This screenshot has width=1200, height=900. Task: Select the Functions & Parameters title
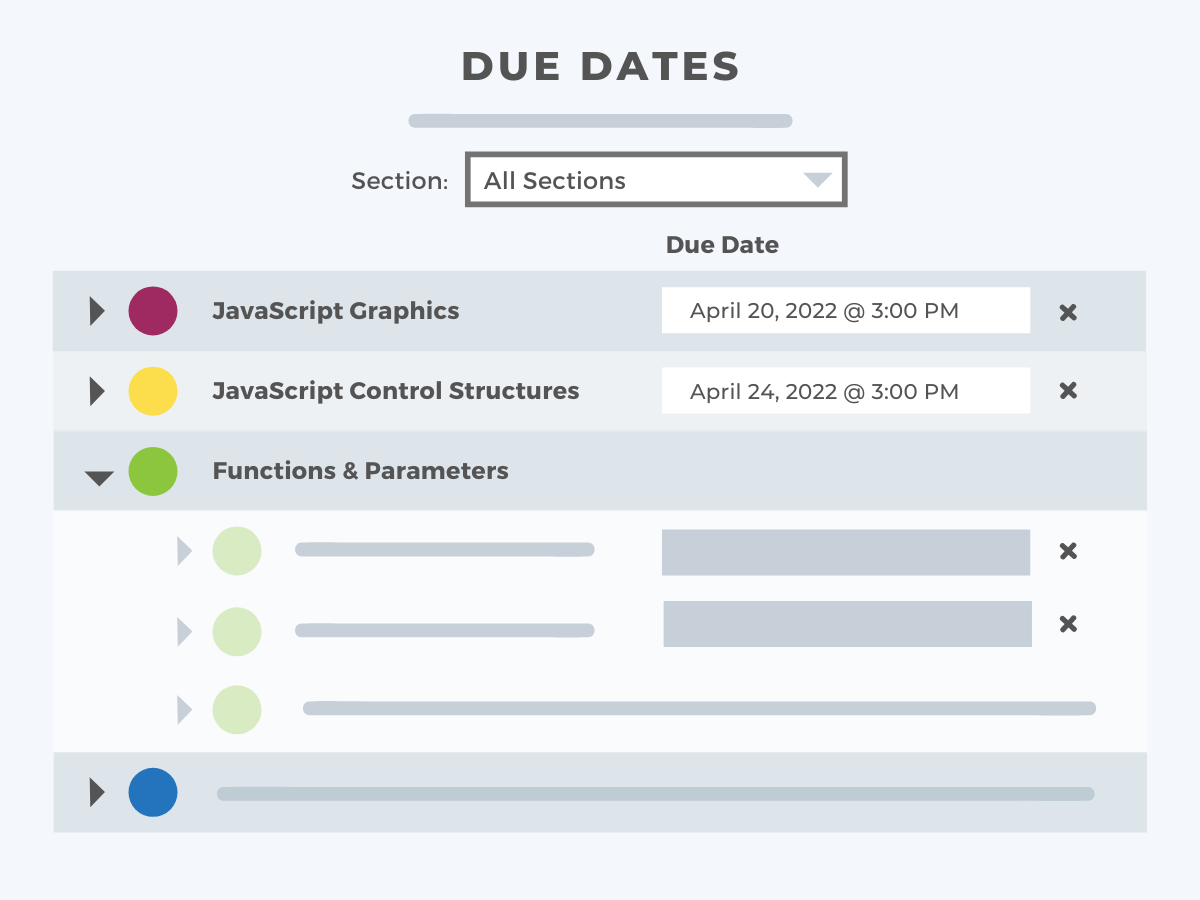pyautogui.click(x=360, y=471)
